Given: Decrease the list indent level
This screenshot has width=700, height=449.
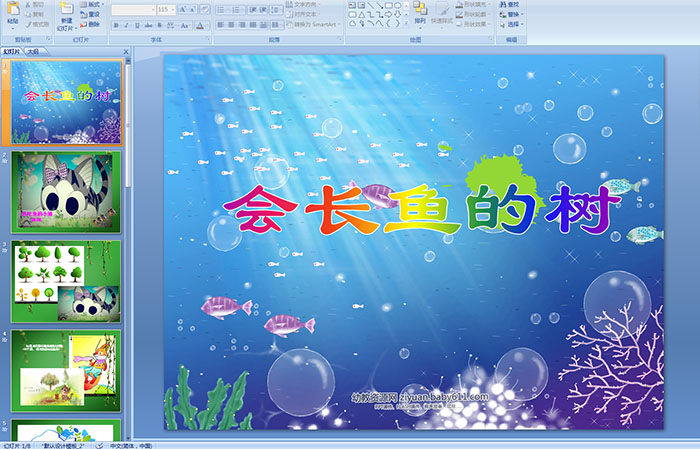Looking at the screenshot, I should pyautogui.click(x=253, y=9).
